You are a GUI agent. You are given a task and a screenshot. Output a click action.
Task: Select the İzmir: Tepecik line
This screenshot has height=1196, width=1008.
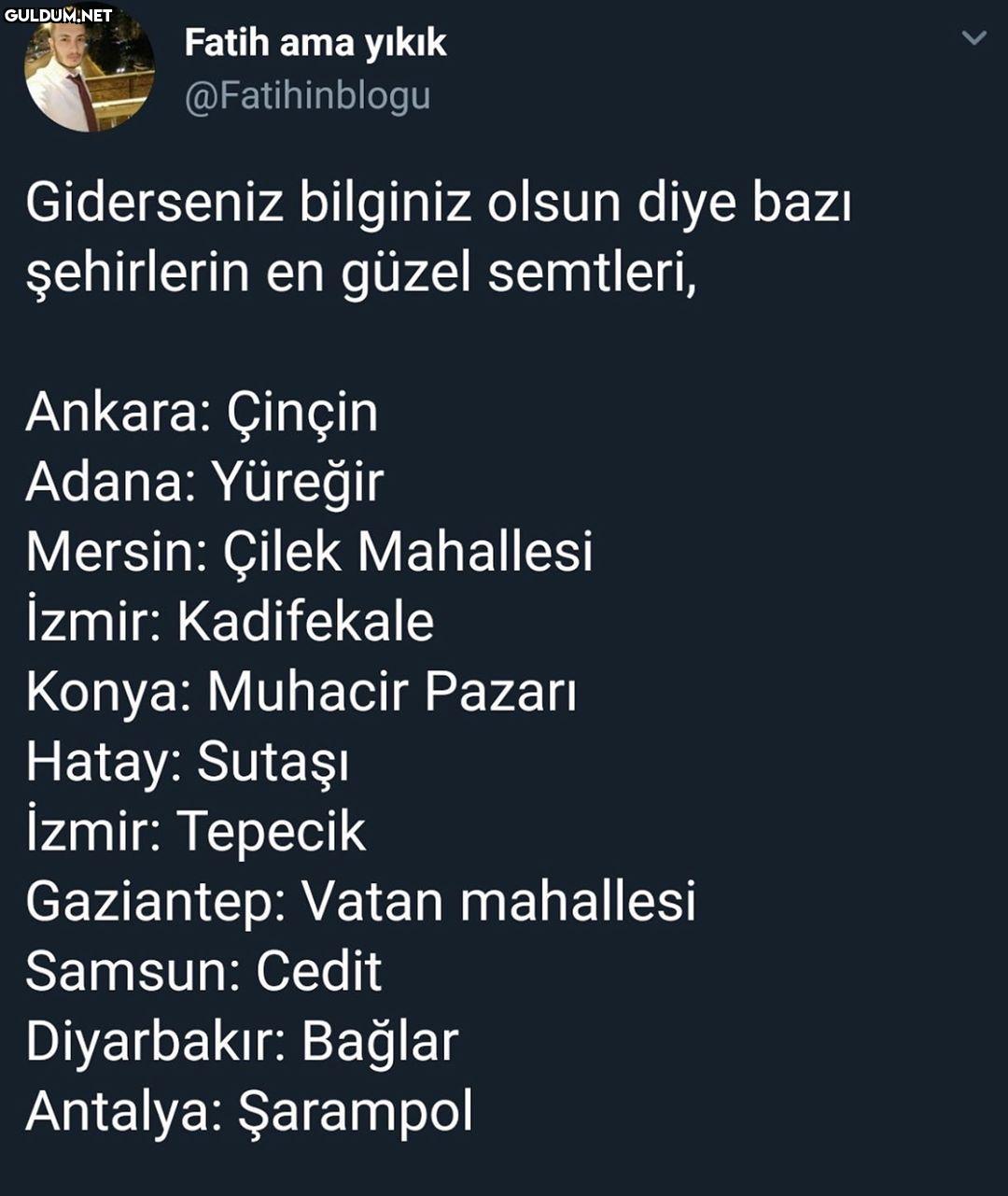pos(196,832)
